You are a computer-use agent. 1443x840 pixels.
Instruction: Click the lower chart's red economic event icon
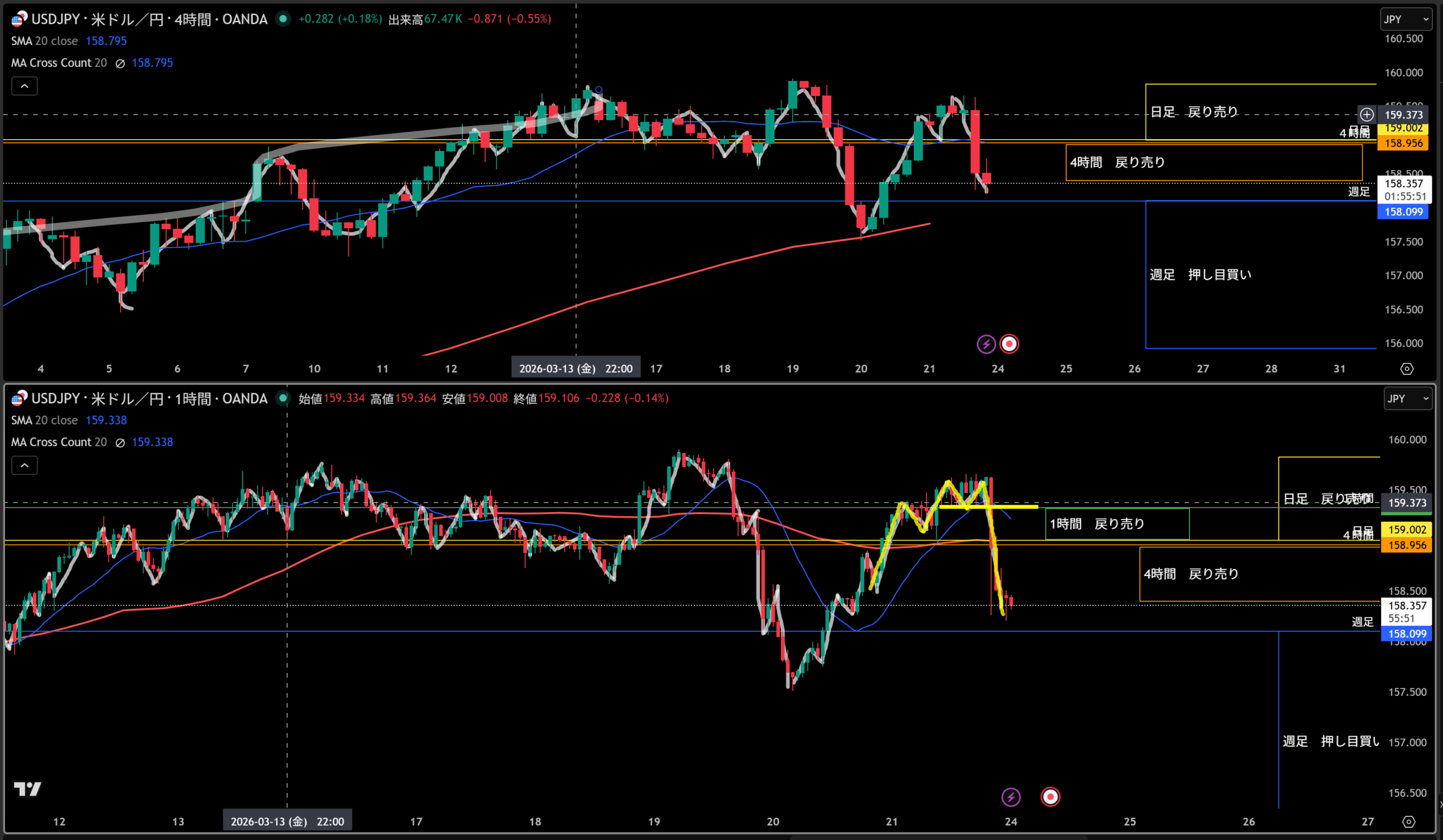click(x=1050, y=797)
